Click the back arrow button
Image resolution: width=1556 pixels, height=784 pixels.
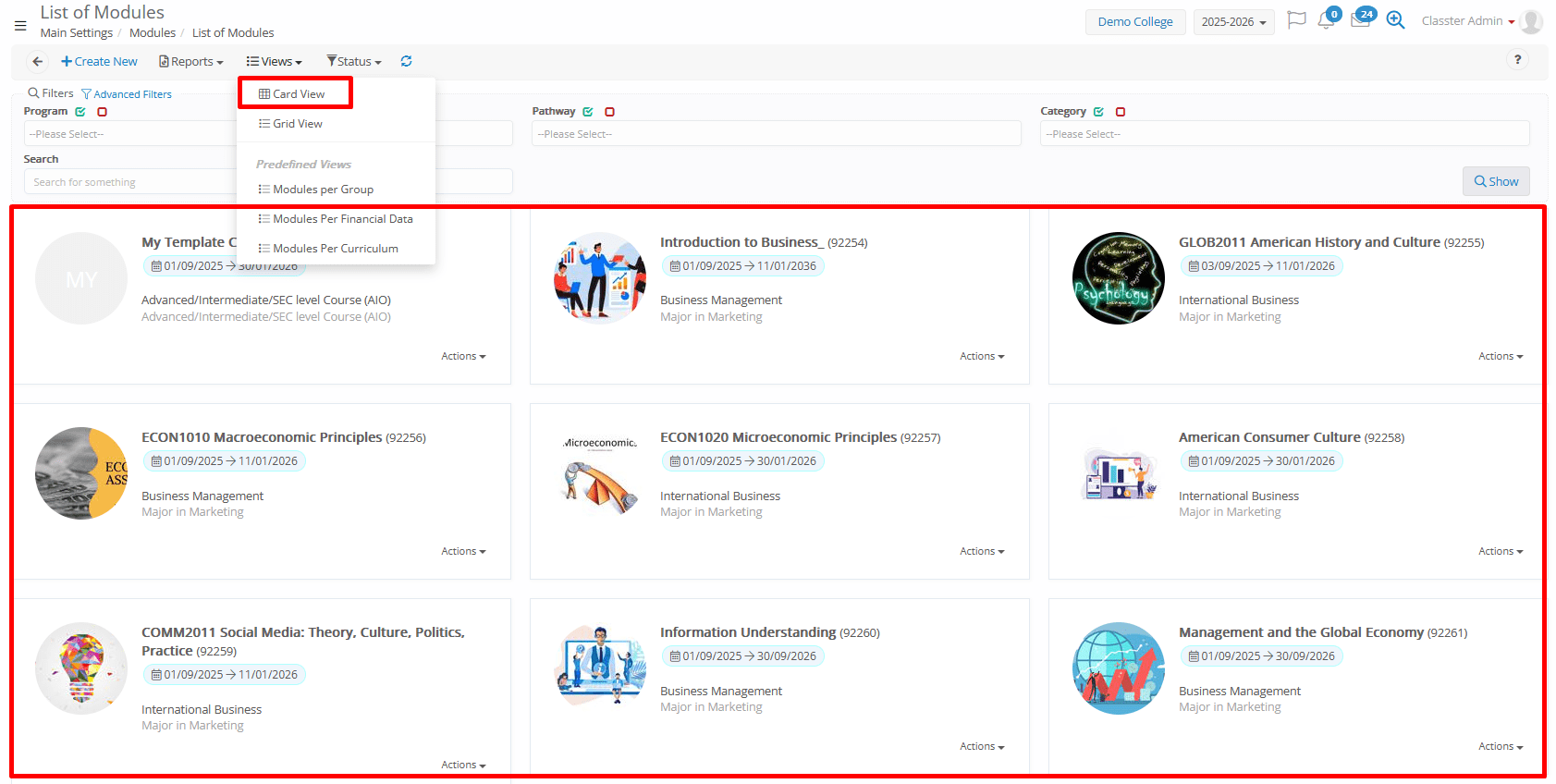pyautogui.click(x=37, y=62)
